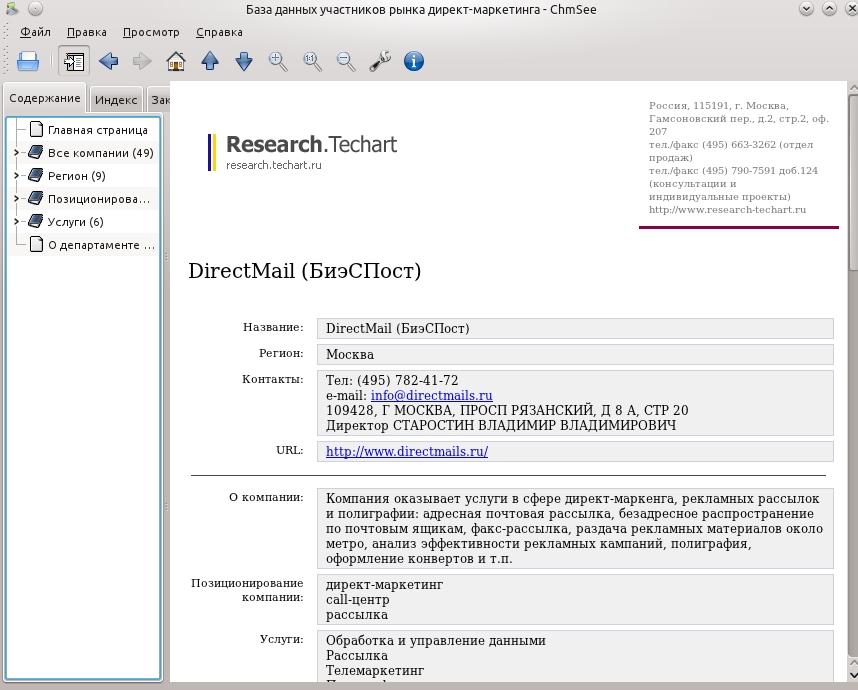The image size is (858, 690).
Task: Jump to next topic (down arrow)
Action: pyautogui.click(x=244, y=61)
